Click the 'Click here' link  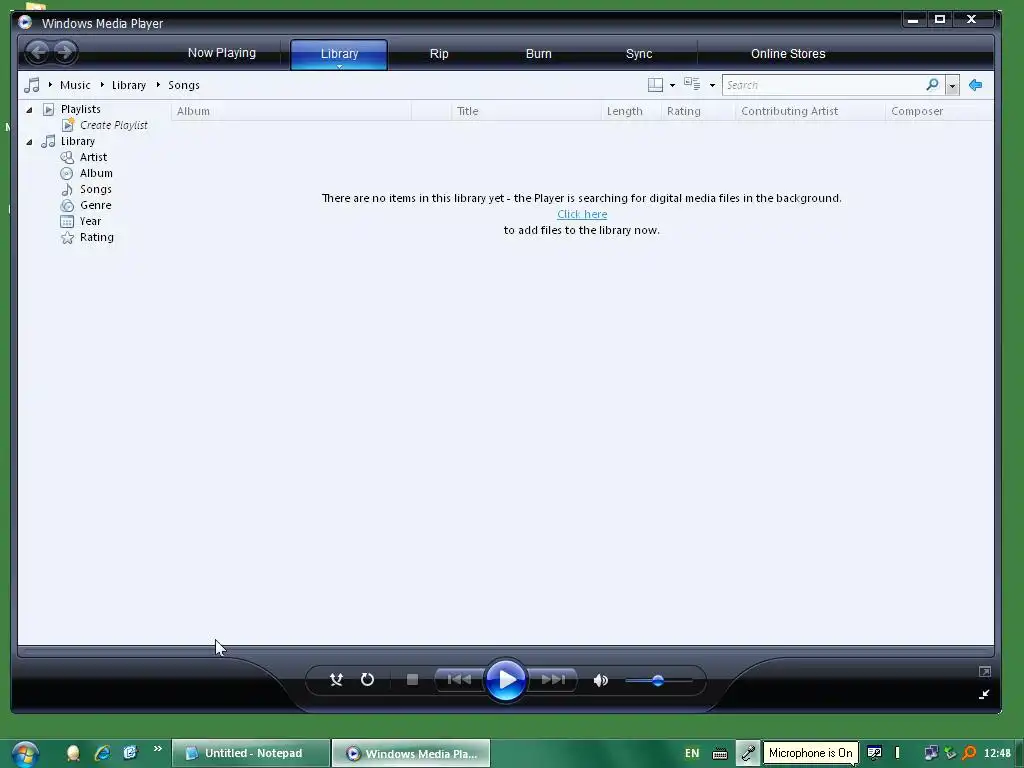[x=582, y=214]
